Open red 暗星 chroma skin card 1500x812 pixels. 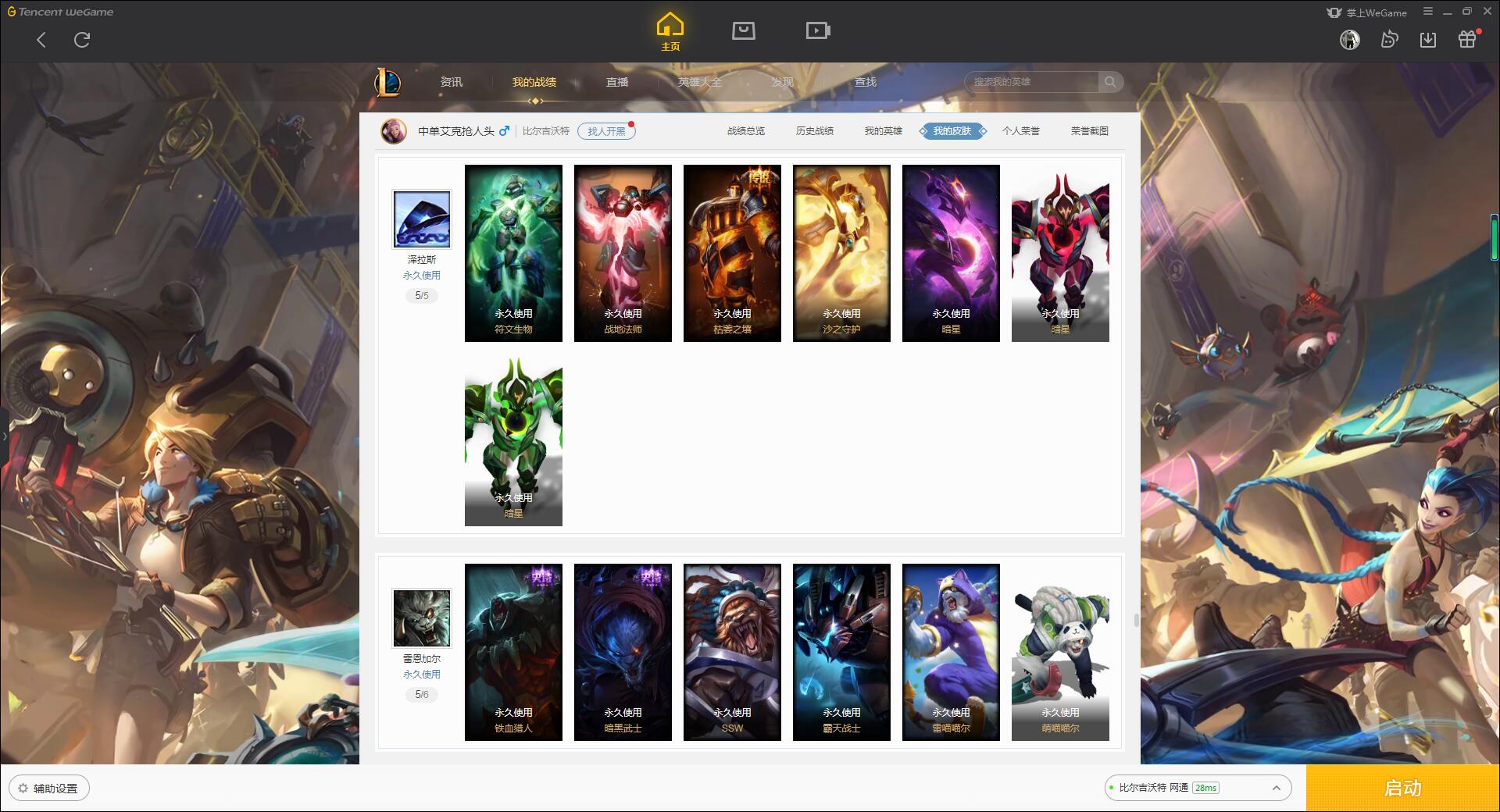point(1060,253)
